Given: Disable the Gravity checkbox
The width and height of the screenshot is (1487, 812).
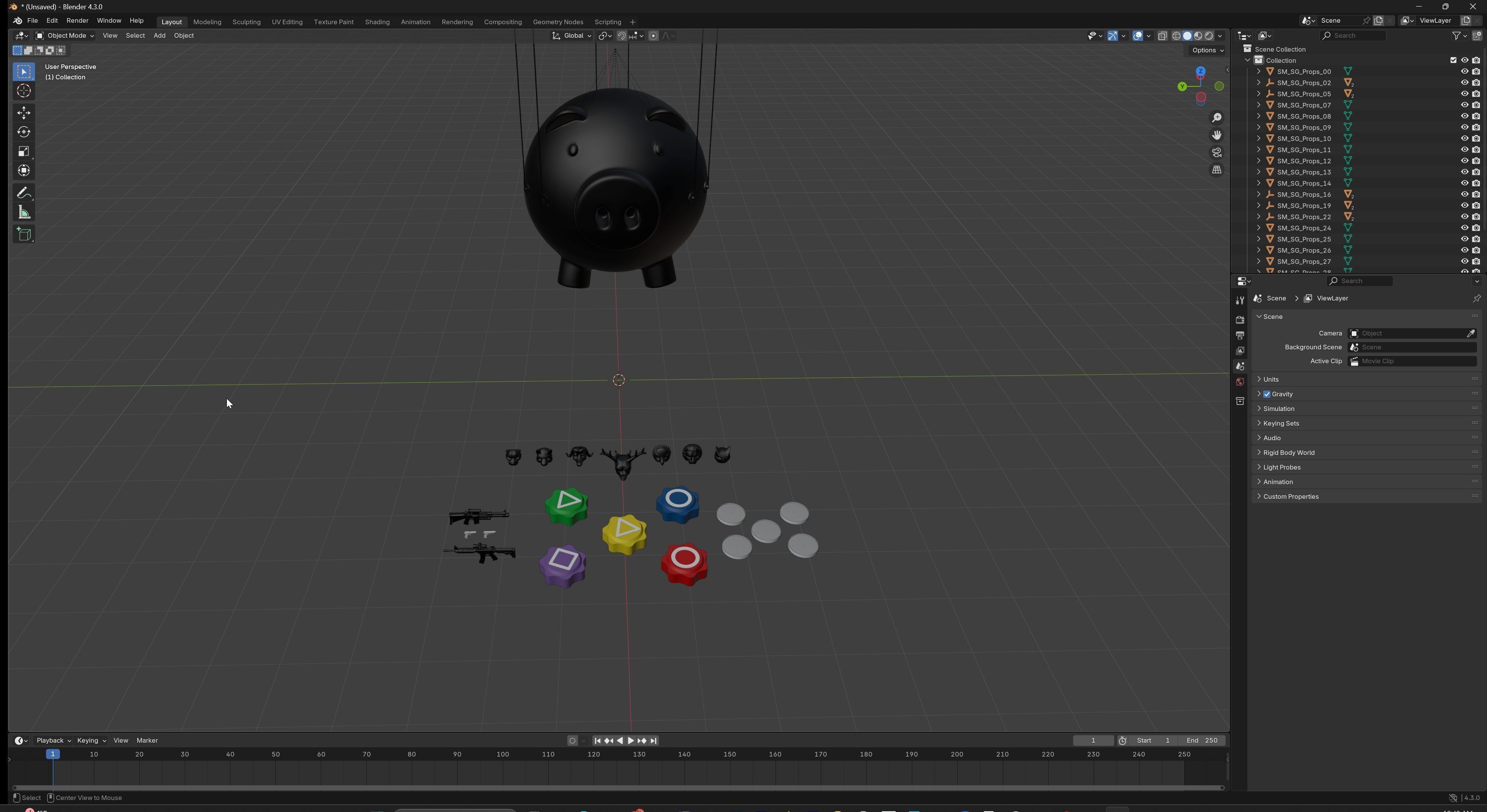Looking at the screenshot, I should point(1267,394).
